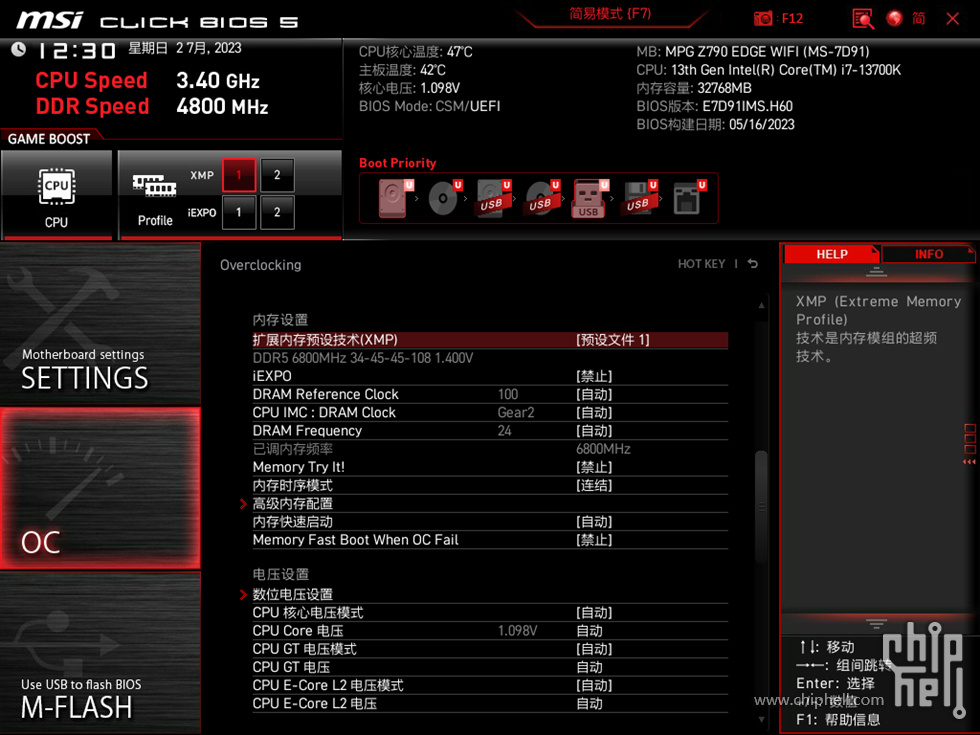980x735 pixels.
Task: Expand 高级内存配置 submenu
Action: click(x=292, y=504)
